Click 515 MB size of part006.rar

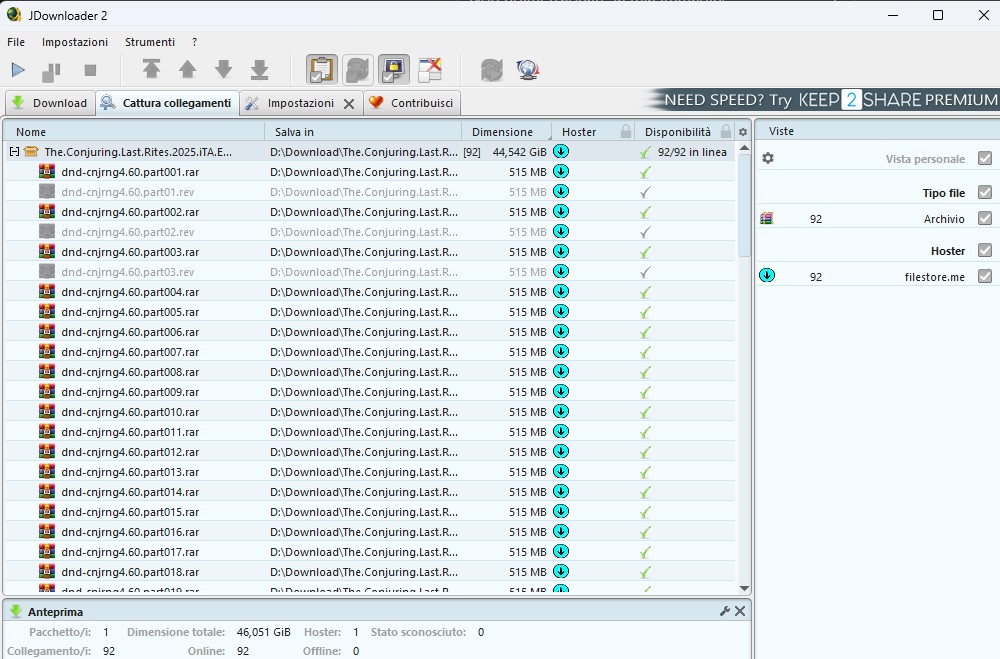coord(527,332)
